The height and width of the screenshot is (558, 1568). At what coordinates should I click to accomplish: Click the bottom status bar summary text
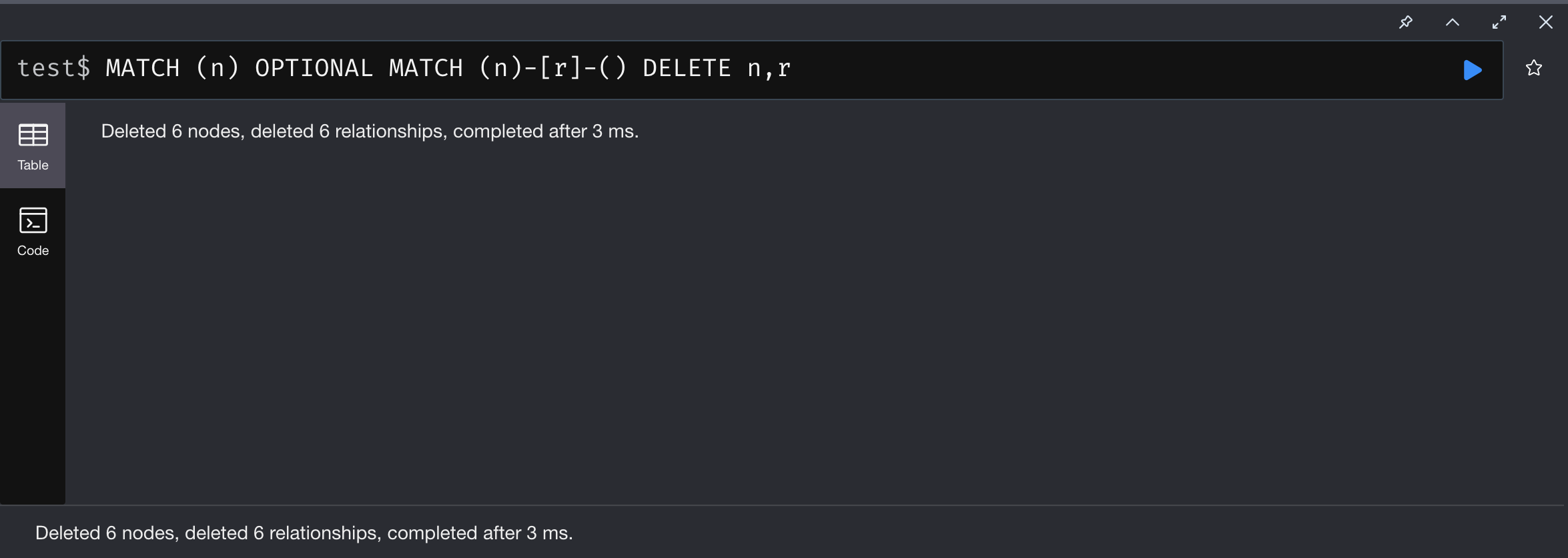click(x=304, y=533)
